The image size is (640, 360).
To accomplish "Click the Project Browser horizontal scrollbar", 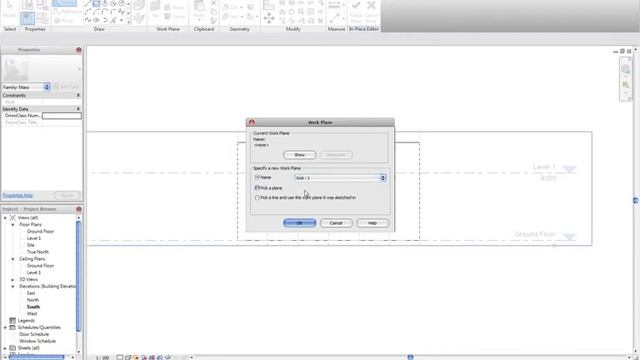I will tap(37, 358).
